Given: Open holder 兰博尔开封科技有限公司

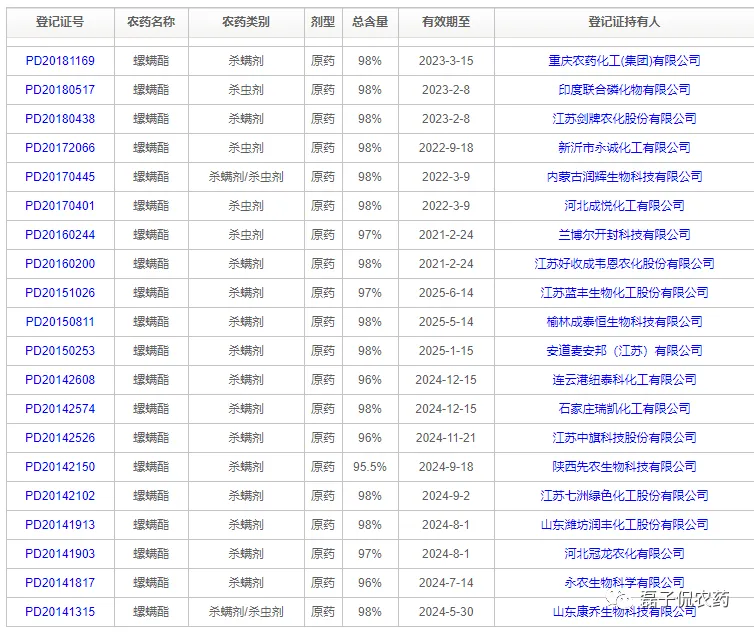Looking at the screenshot, I should tap(624, 235).
